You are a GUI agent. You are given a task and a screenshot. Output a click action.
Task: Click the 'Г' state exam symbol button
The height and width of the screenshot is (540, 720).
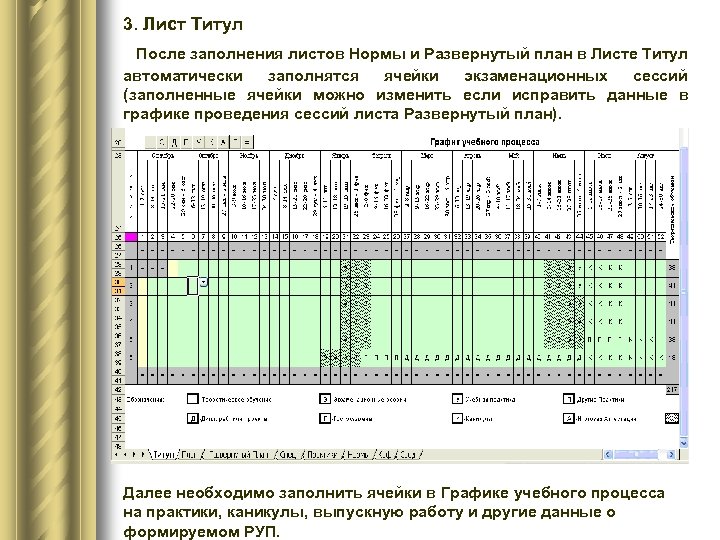click(x=186, y=142)
